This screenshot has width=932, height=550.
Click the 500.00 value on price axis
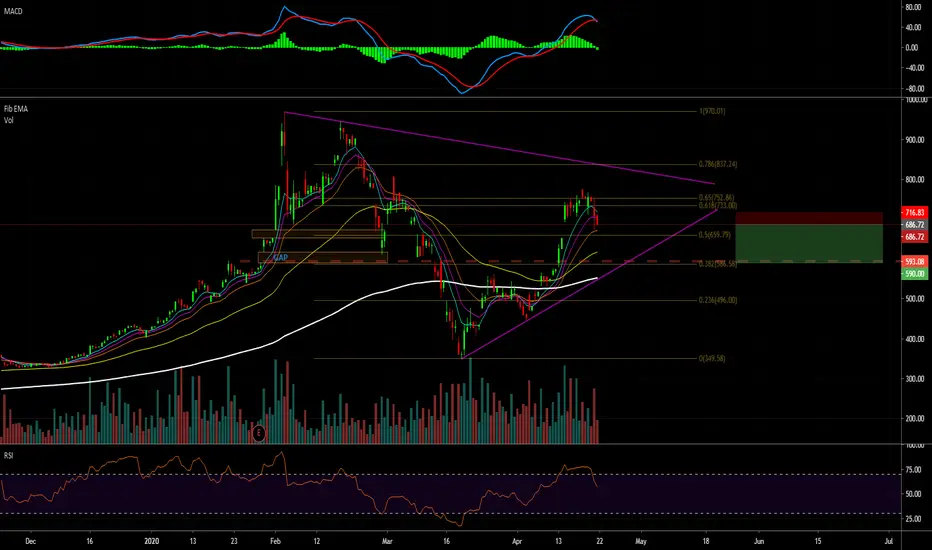[x=915, y=299]
